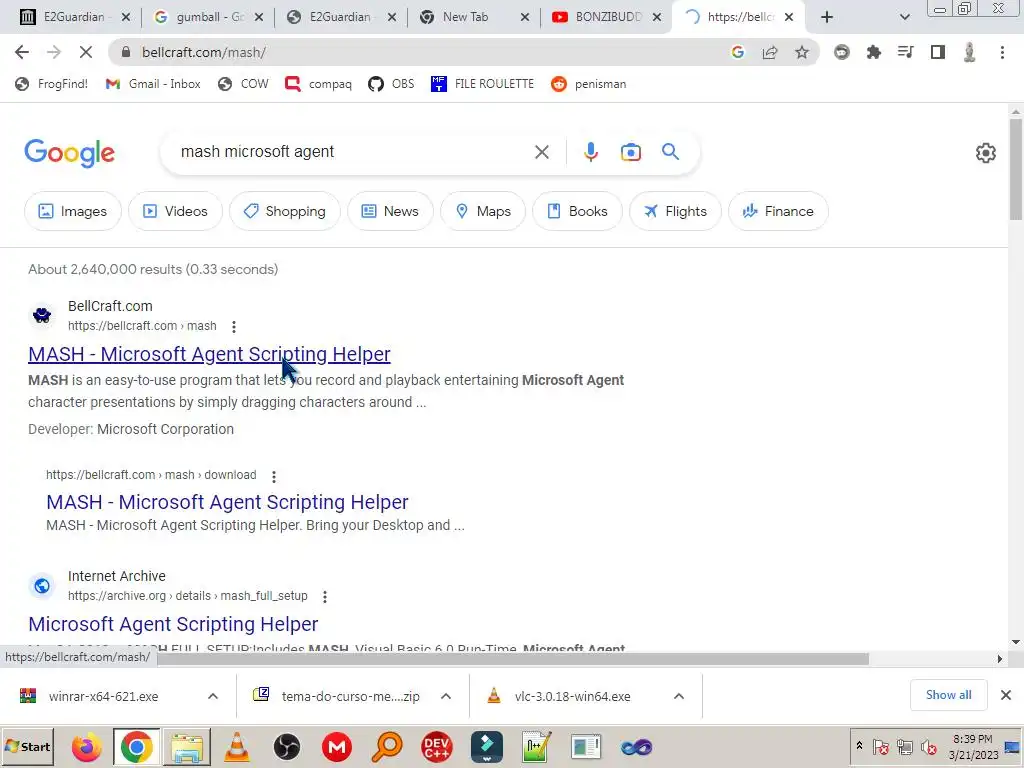The width and height of the screenshot is (1024, 768).
Task: Open options for the mash download result
Action: 274,477
